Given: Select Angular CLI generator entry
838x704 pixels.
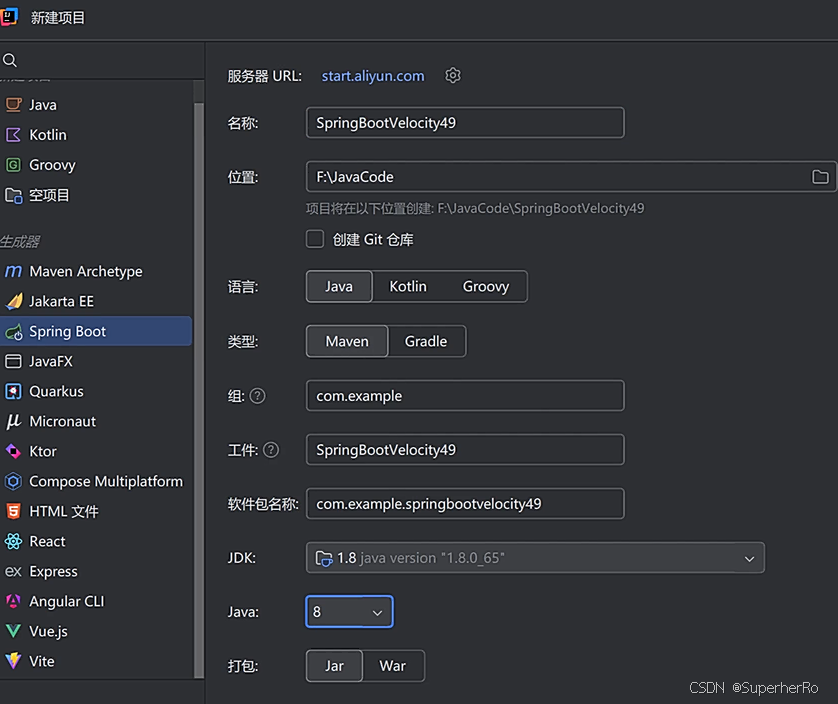Looking at the screenshot, I should click(96, 601).
